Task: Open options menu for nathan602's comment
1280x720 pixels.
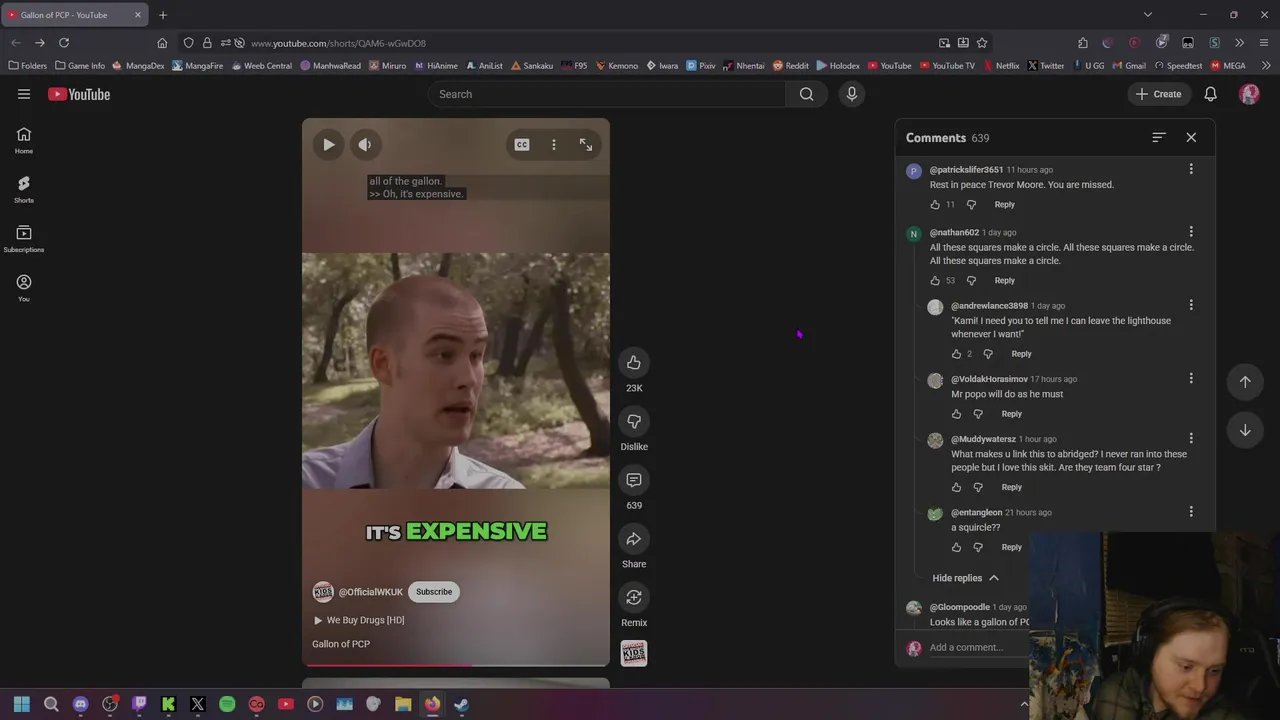Action: [1191, 232]
